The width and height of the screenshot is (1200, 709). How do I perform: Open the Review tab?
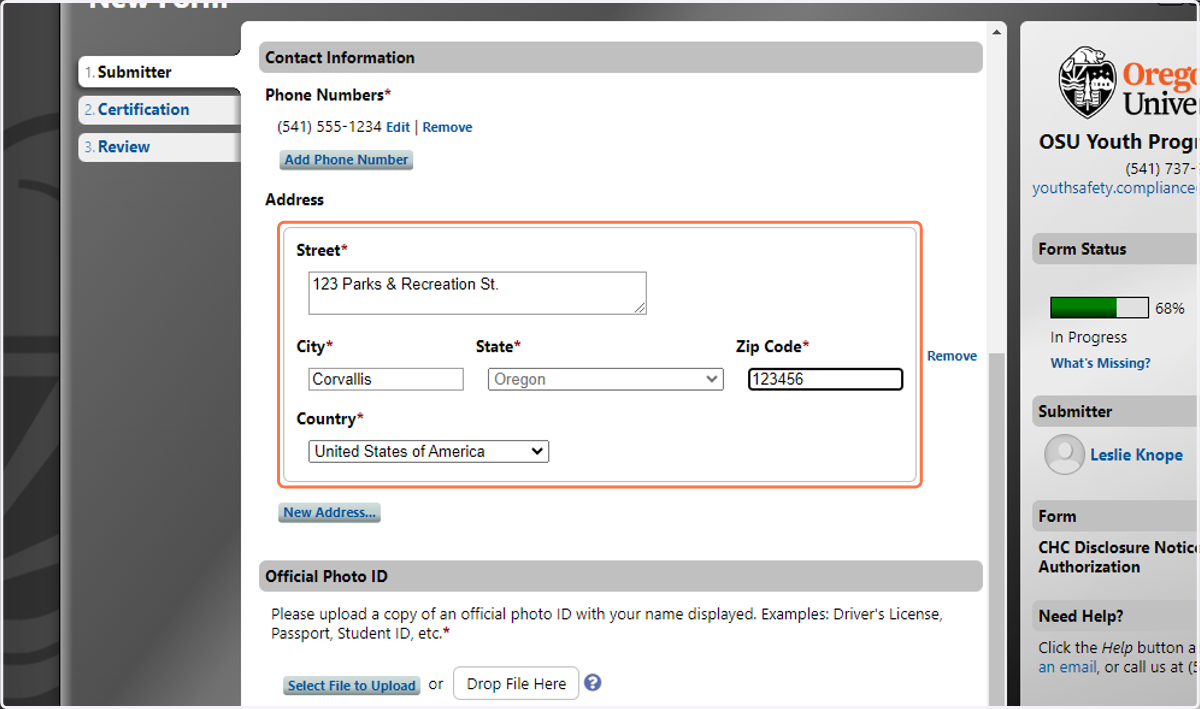pos(159,146)
